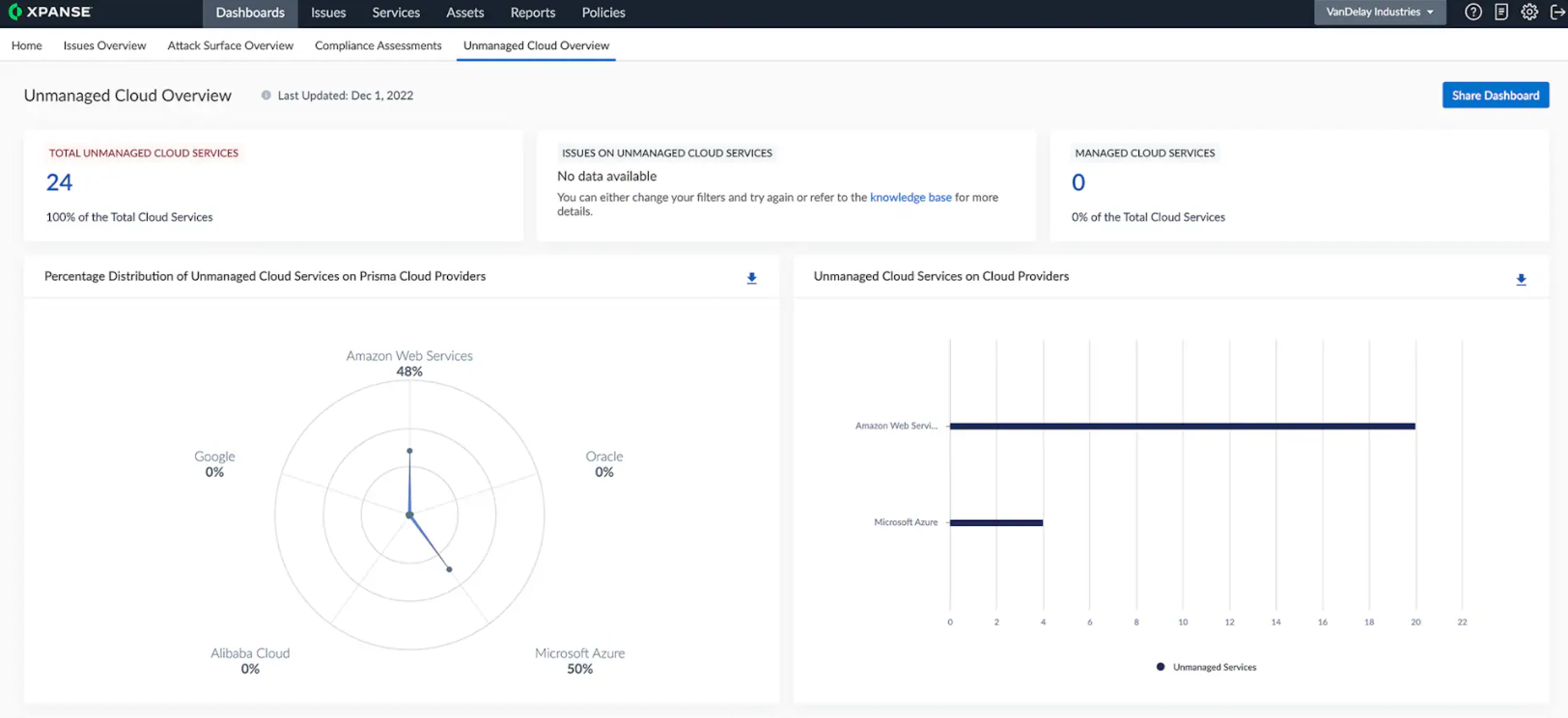
Task: Click 0% of the Total Cloud Services text
Action: [1148, 217]
